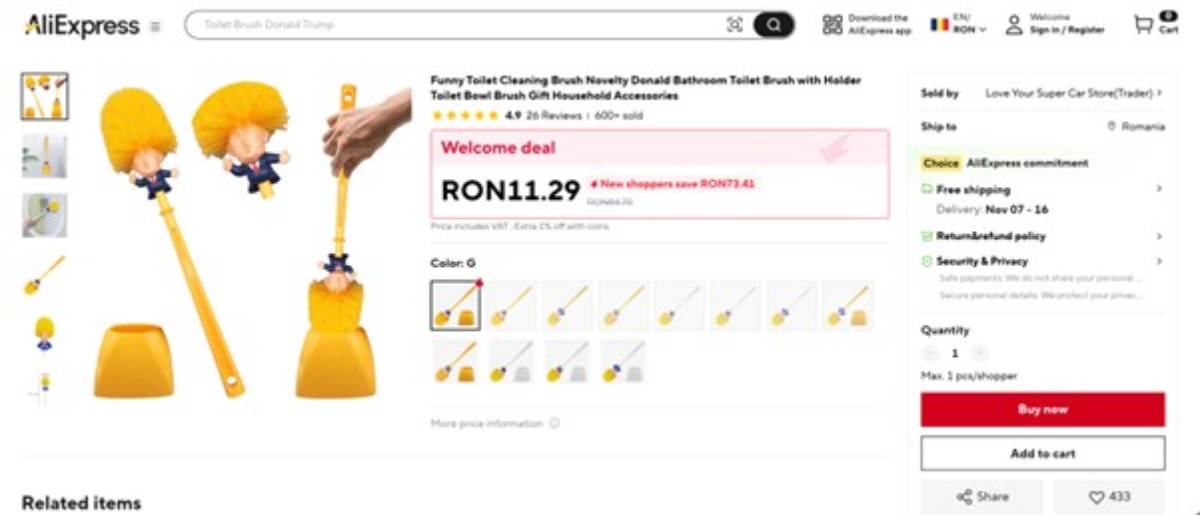The height and width of the screenshot is (515, 1200).
Task: Click the black search magnifier button
Action: [x=773, y=25]
